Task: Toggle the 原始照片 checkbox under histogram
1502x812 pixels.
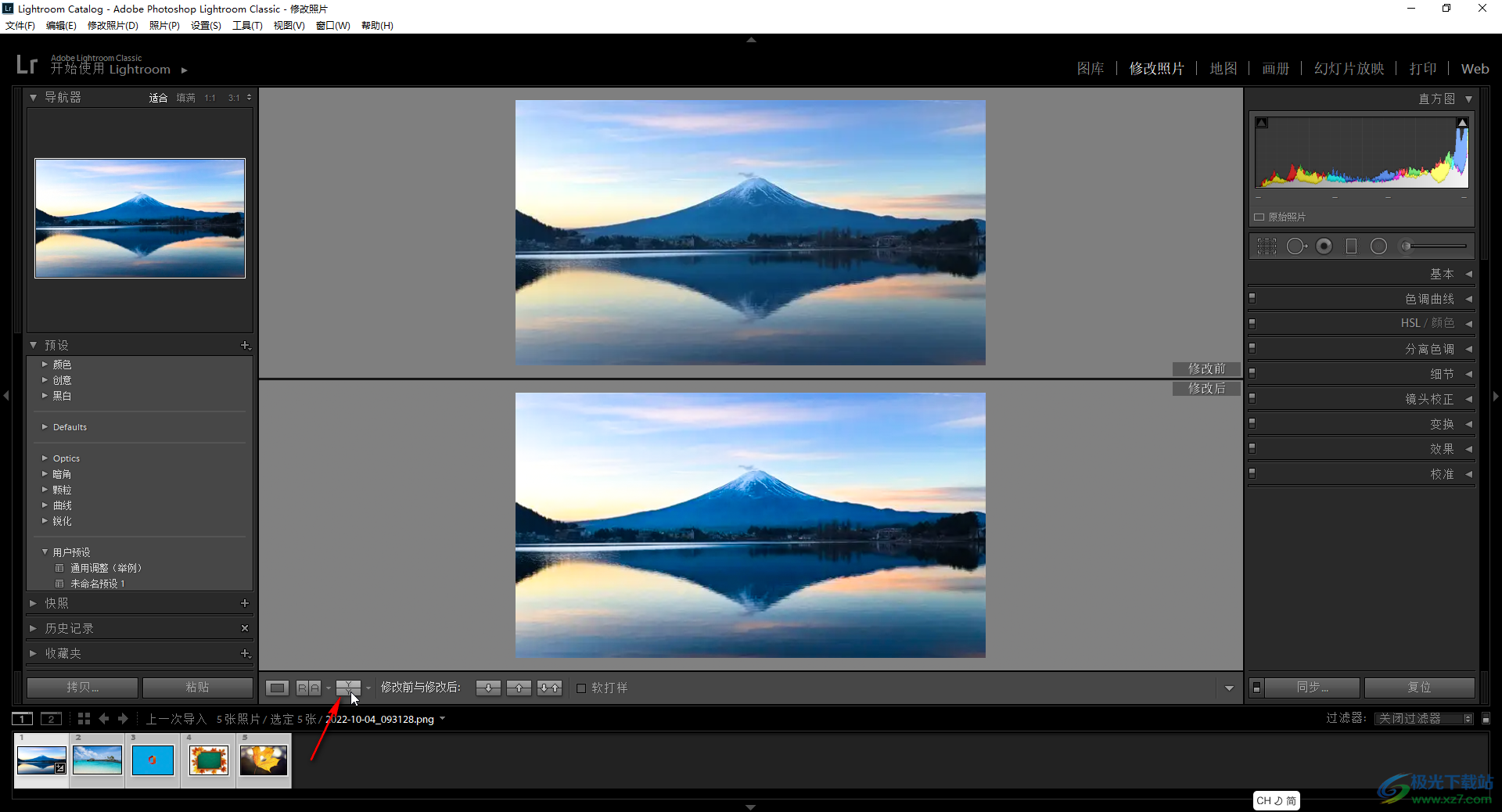Action: 1259,217
